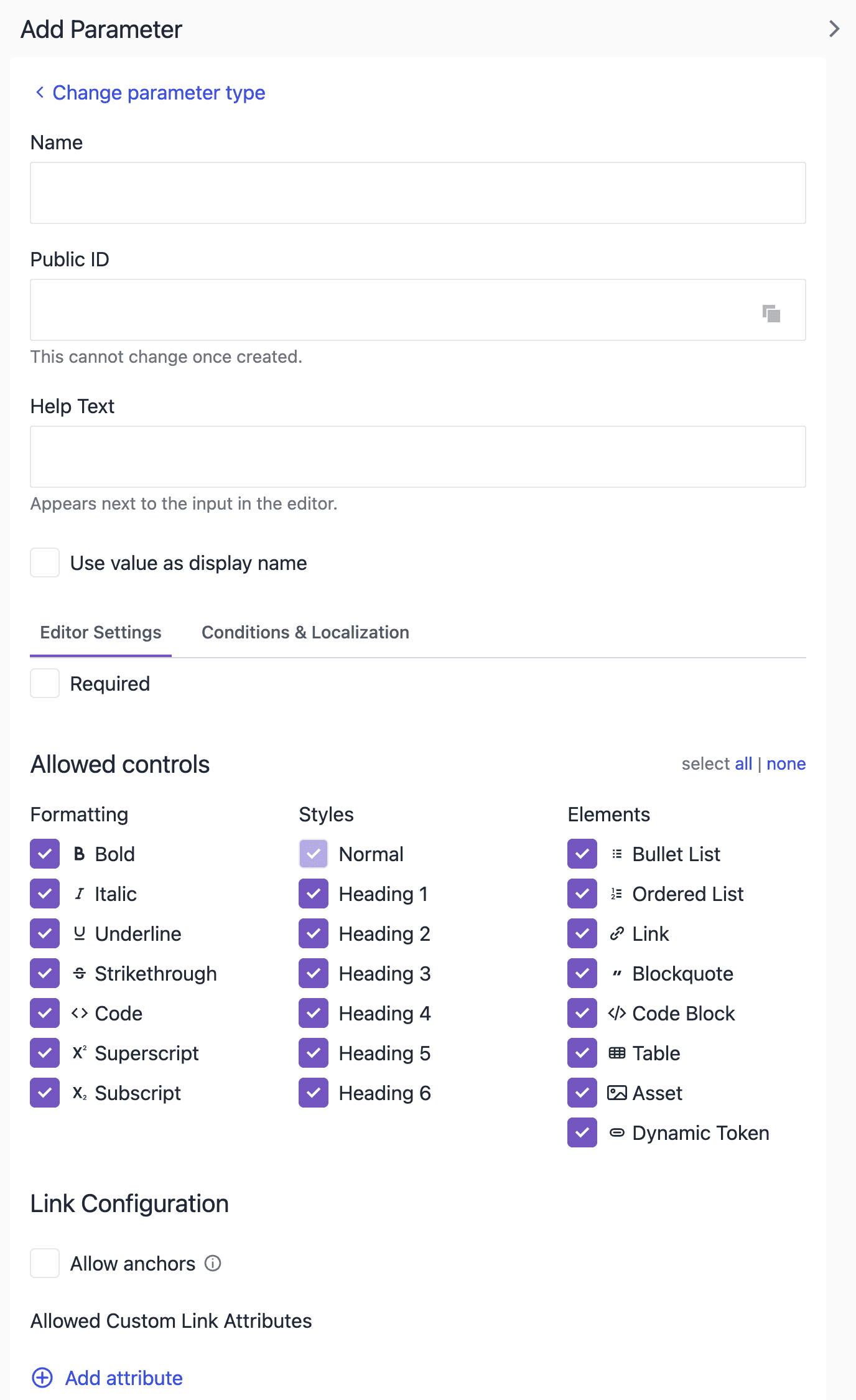Click the Superscript formatting icon

pos(80,1053)
